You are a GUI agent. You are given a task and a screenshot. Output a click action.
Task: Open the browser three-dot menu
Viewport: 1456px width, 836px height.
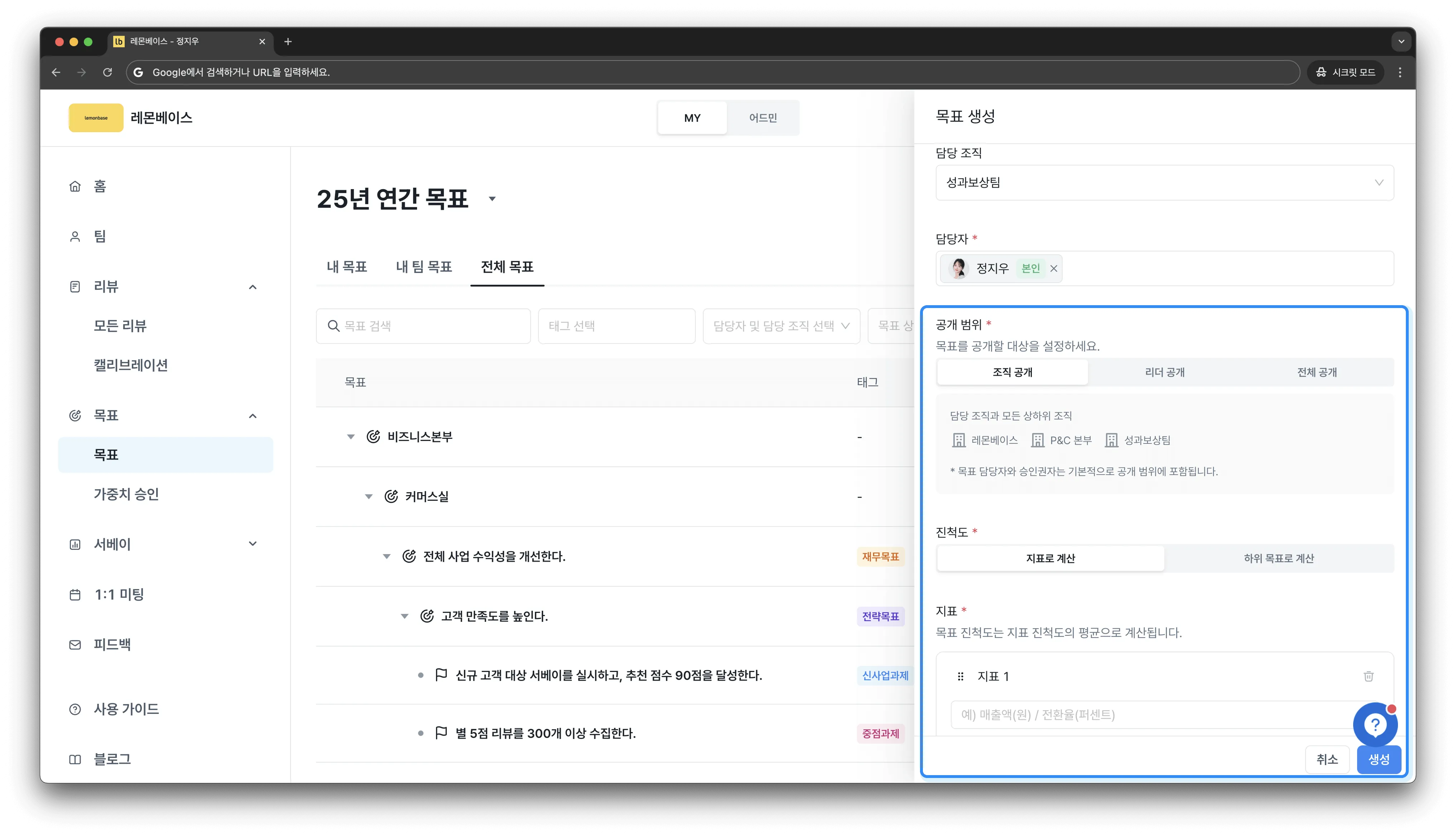(1400, 72)
